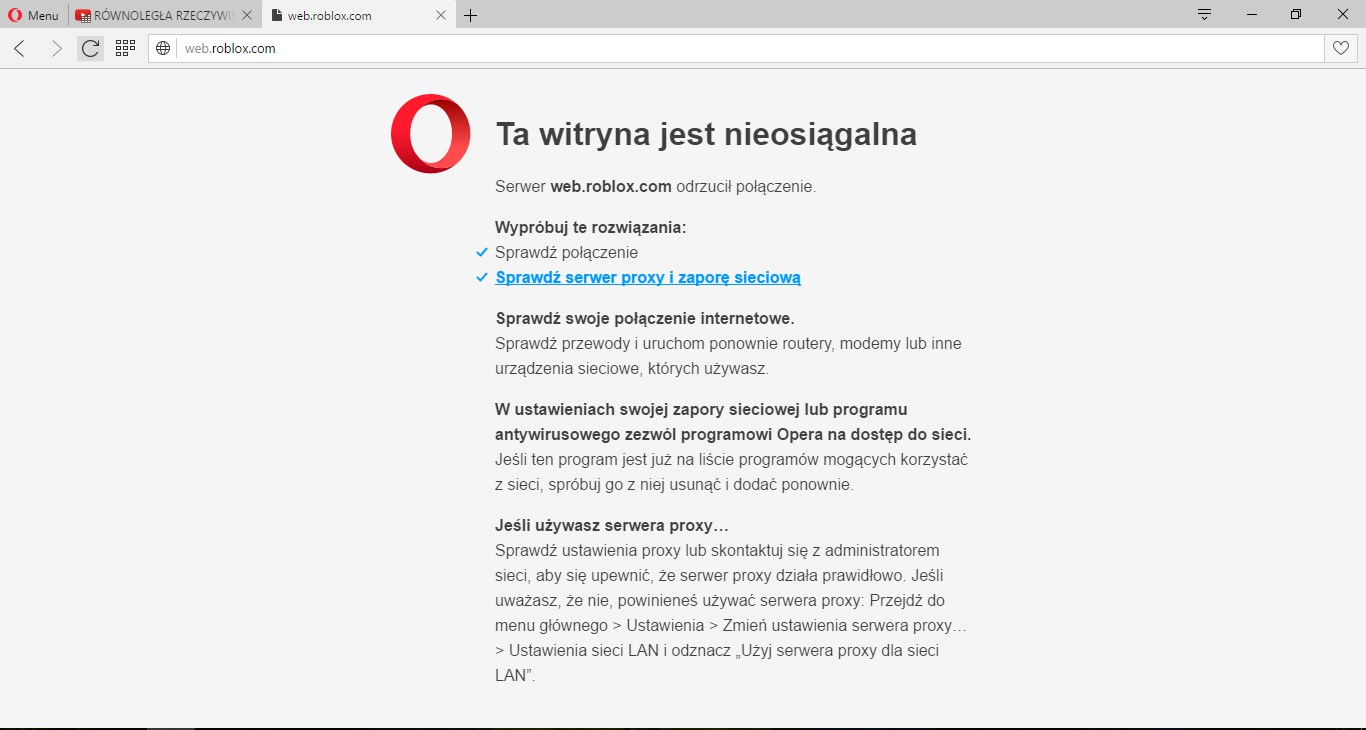
Task: Open a new tab with plus icon
Action: coord(471,15)
